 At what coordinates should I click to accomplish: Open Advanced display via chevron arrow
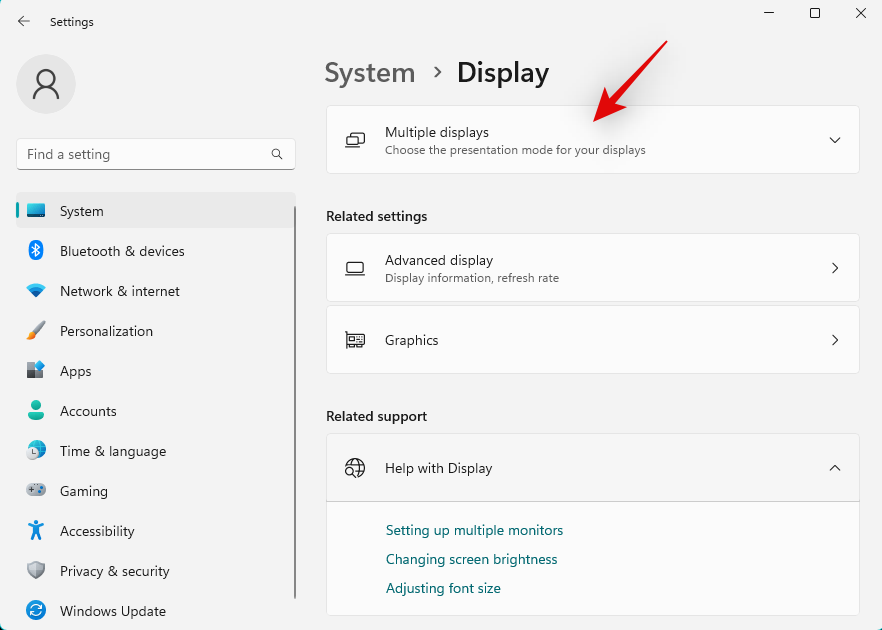click(834, 268)
